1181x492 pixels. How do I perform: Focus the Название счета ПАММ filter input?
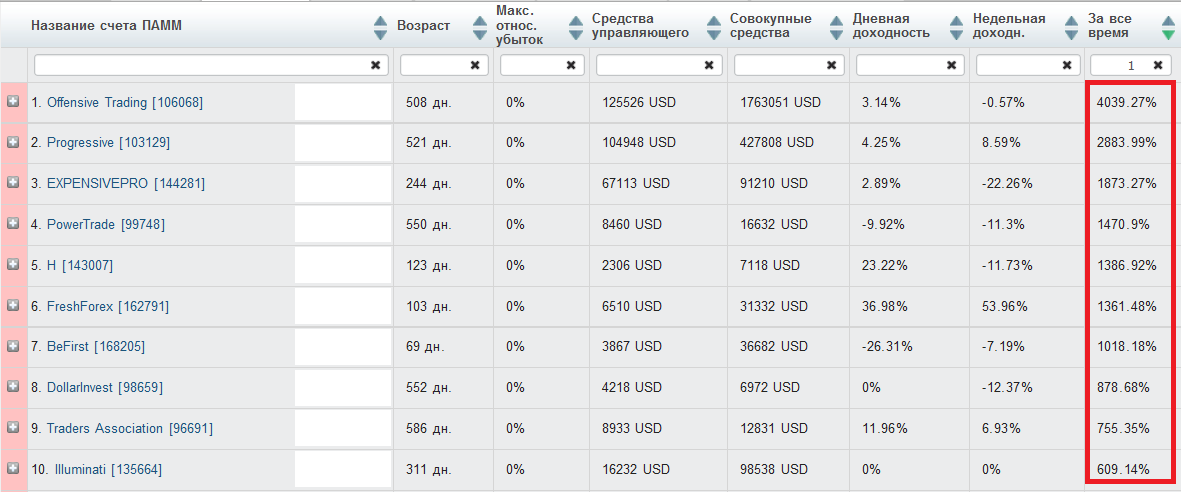click(x=202, y=66)
